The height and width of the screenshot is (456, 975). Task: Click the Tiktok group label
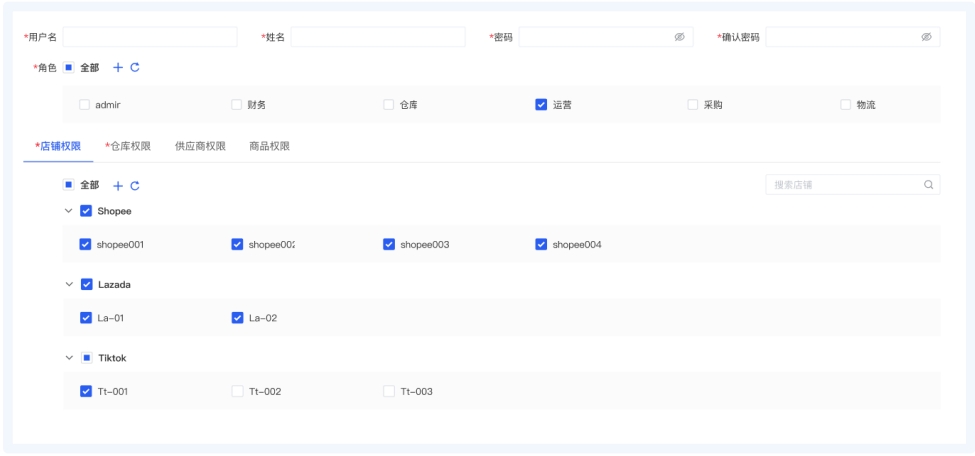113,358
